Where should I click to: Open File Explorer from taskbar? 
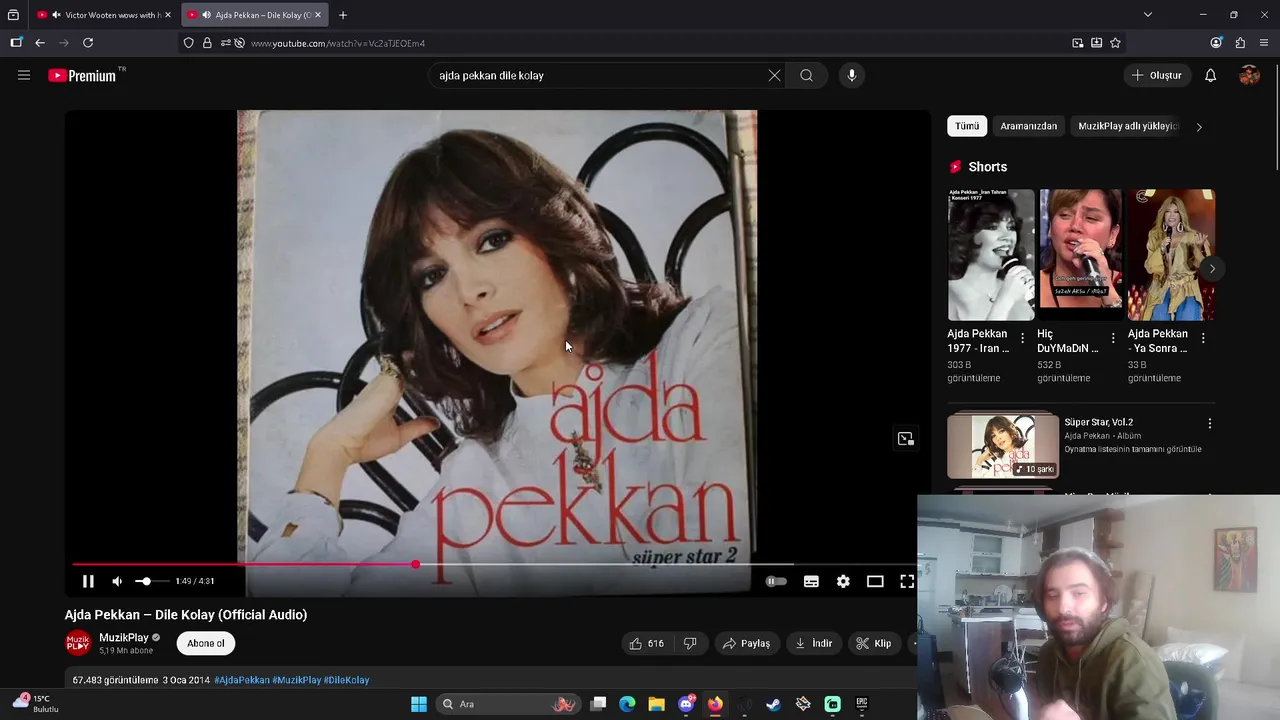click(x=657, y=704)
